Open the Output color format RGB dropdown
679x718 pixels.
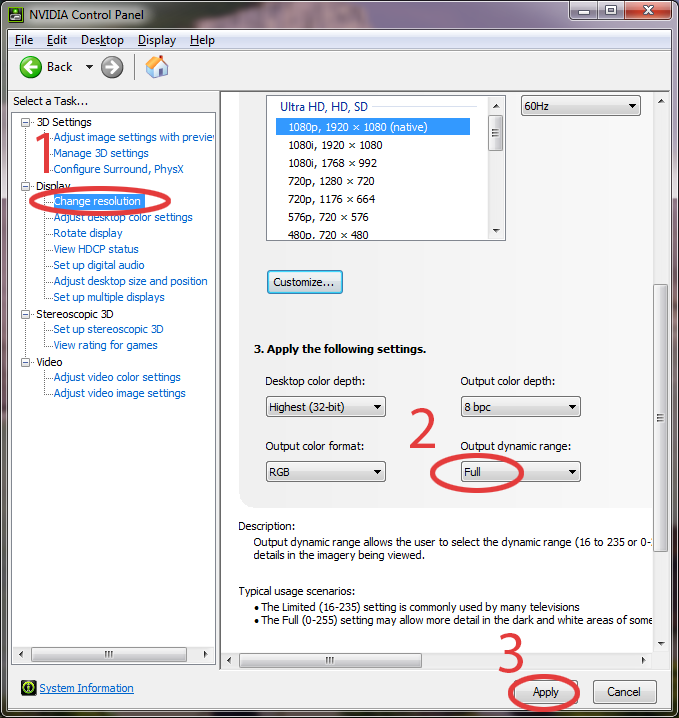[x=326, y=472]
